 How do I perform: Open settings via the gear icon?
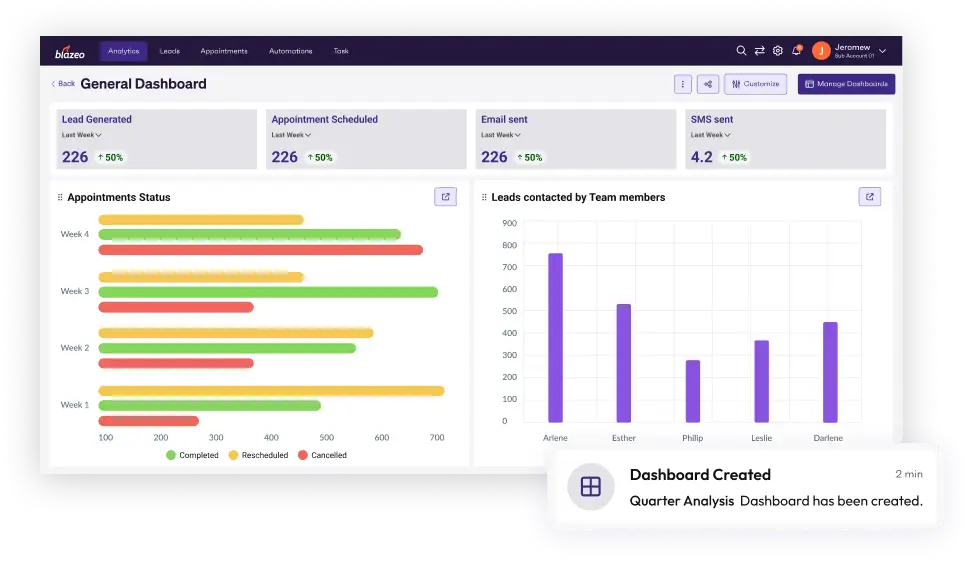[778, 51]
